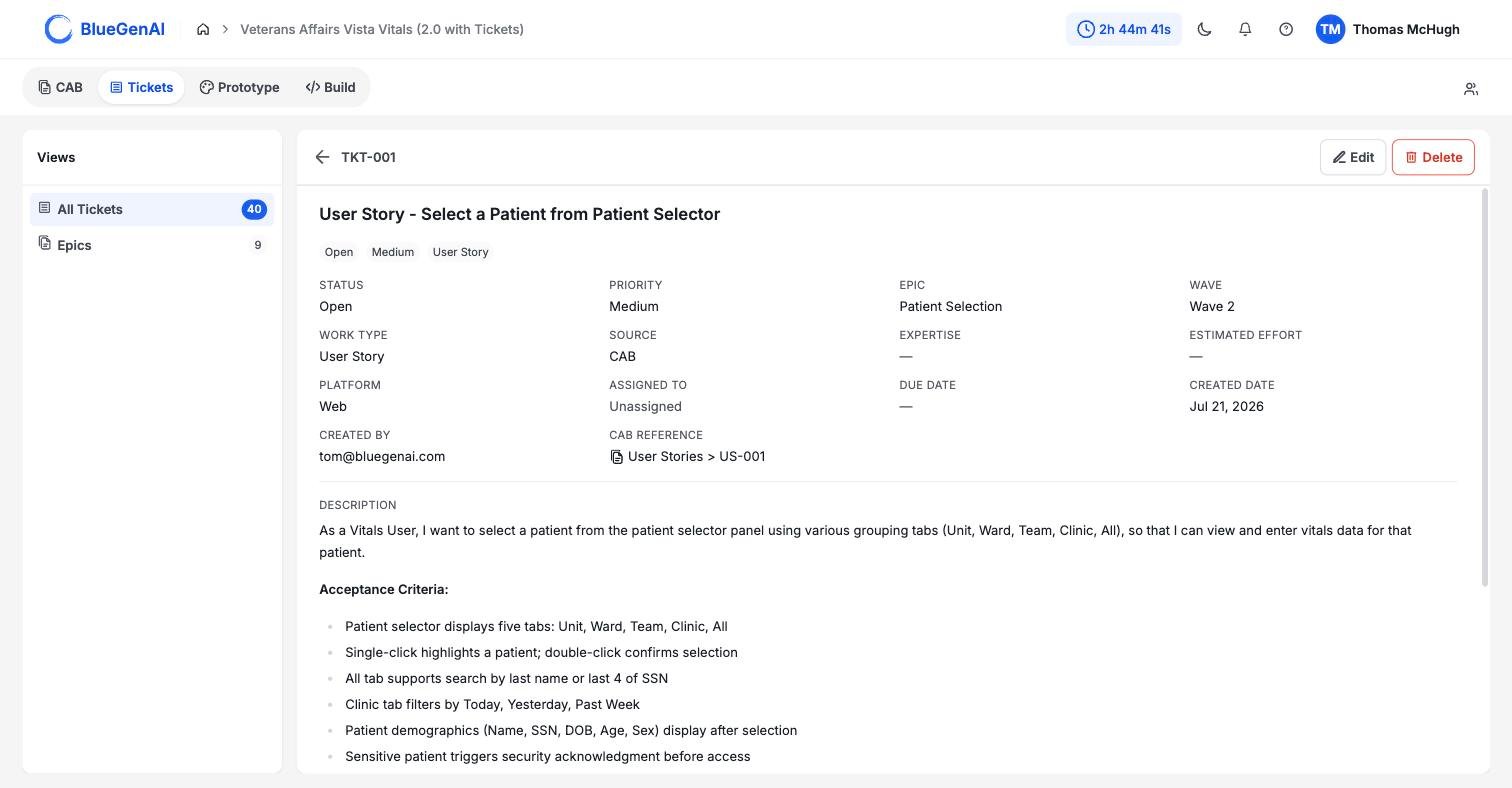Click the BlueGenAI logo icon
The image size is (1512, 788).
[x=59, y=29]
